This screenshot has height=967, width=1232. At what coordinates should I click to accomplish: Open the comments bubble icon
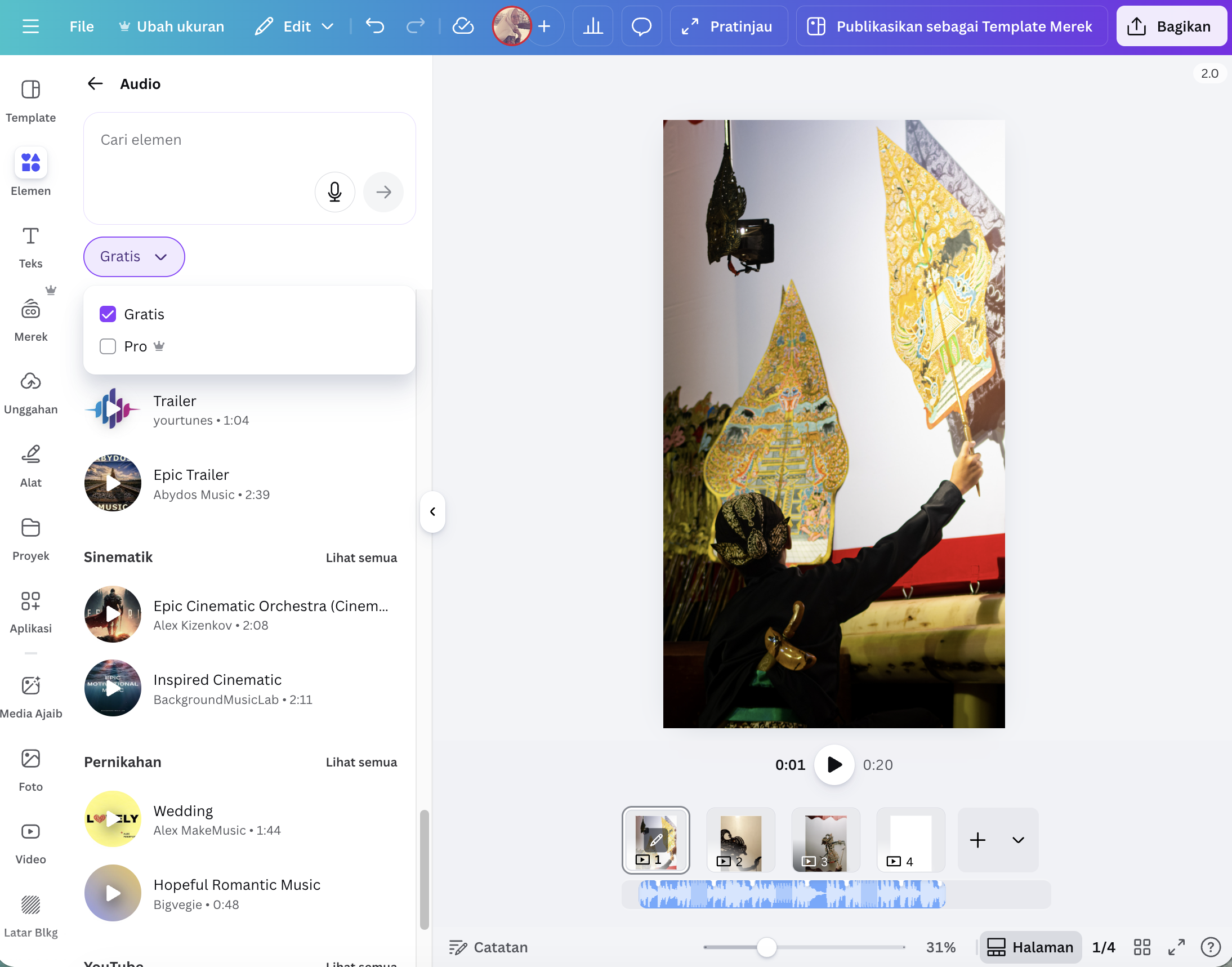point(641,26)
